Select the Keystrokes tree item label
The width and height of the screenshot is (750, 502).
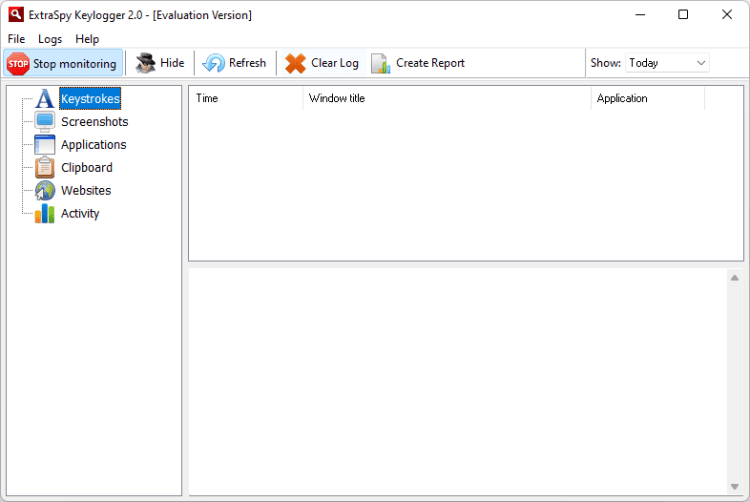click(x=90, y=98)
